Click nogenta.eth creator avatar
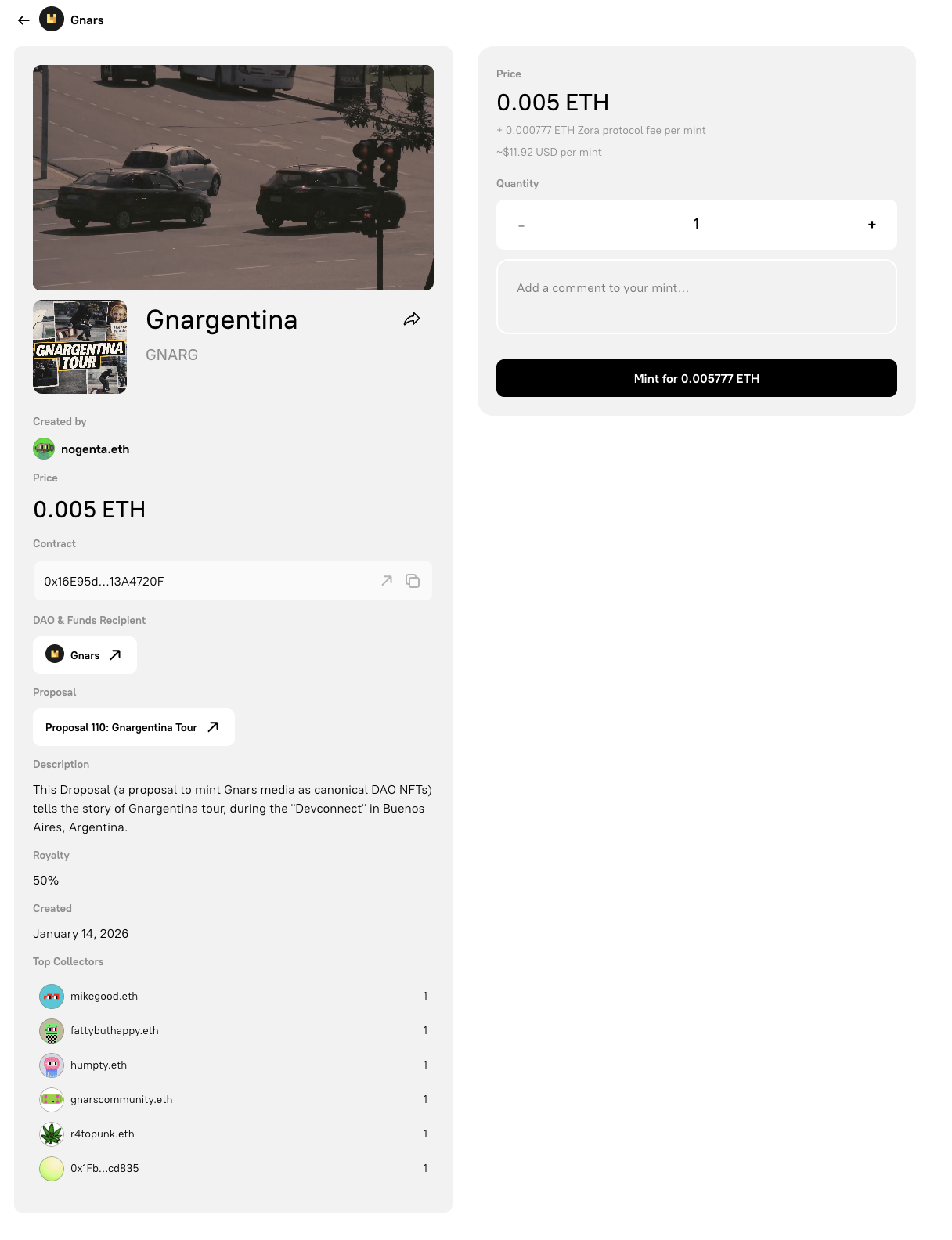952x1240 pixels. point(44,449)
